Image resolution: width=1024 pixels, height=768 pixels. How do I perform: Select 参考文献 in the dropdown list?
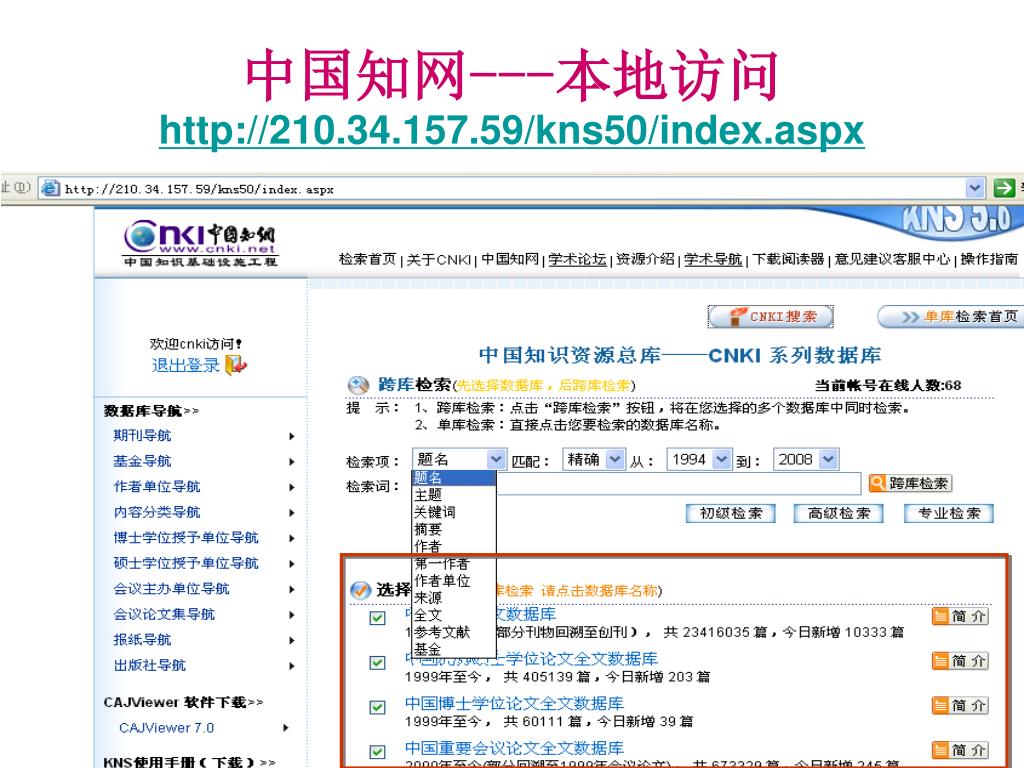(454, 632)
